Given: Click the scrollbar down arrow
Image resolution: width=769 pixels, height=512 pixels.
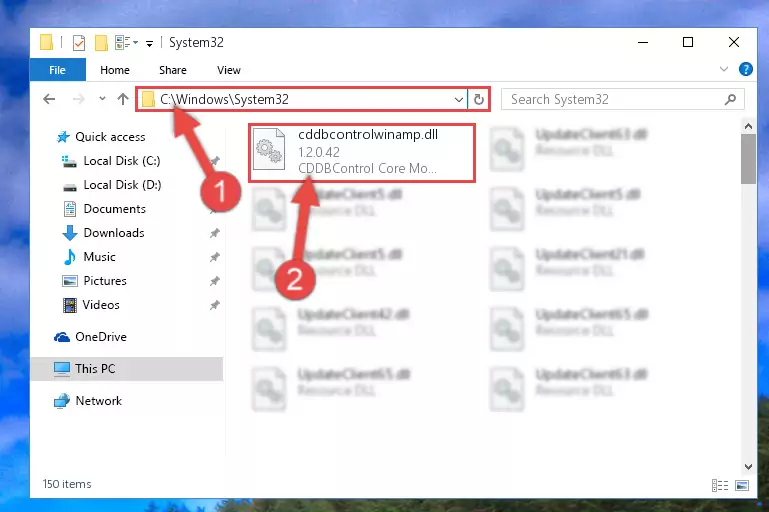Looking at the screenshot, I should (748, 467).
